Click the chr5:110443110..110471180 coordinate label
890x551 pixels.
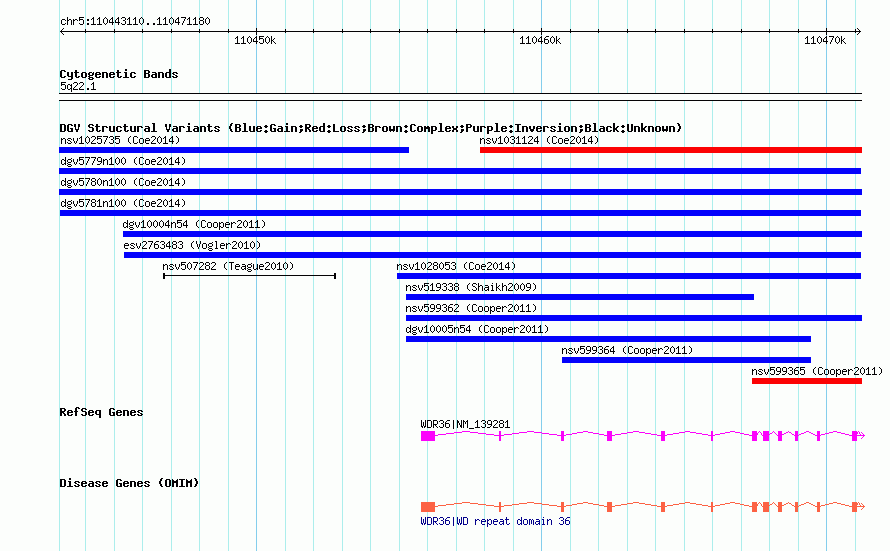tap(135, 22)
